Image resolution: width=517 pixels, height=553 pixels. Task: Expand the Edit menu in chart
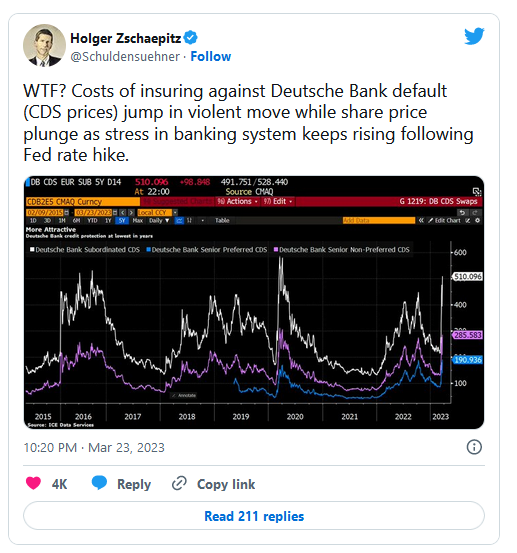coord(278,201)
